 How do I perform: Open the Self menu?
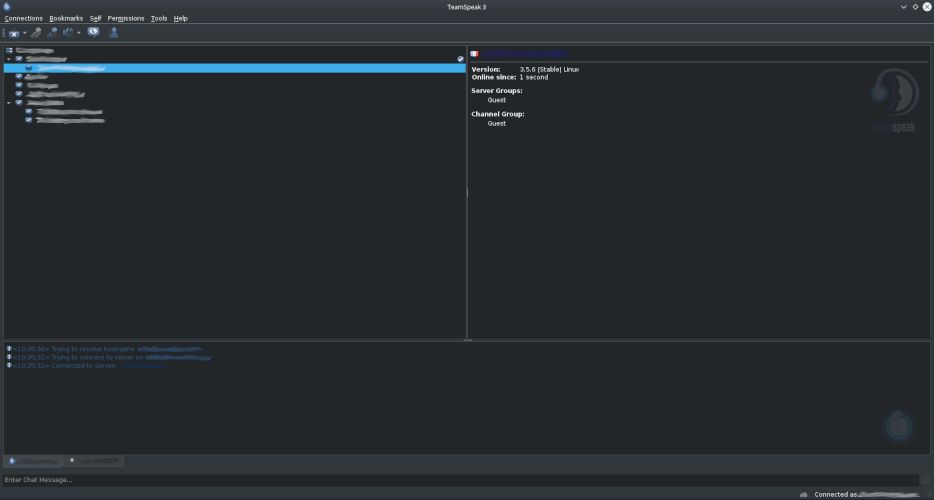tap(95, 18)
